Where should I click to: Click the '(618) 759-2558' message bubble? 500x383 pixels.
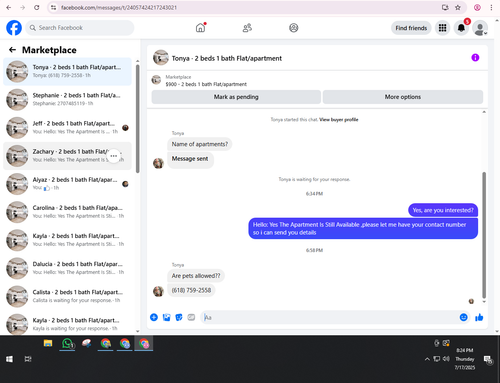(191, 290)
